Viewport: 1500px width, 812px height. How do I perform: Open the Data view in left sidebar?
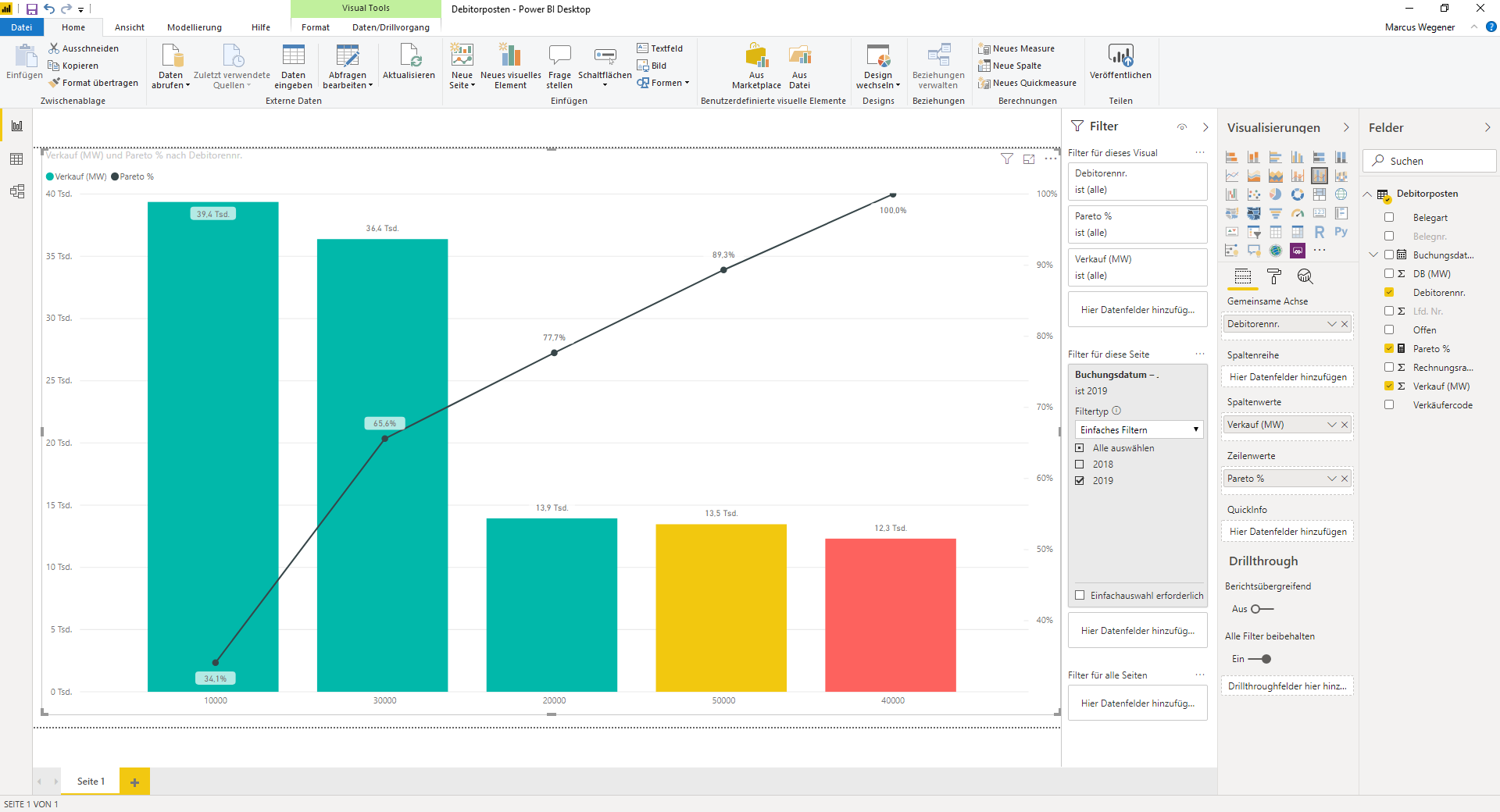pyautogui.click(x=16, y=159)
